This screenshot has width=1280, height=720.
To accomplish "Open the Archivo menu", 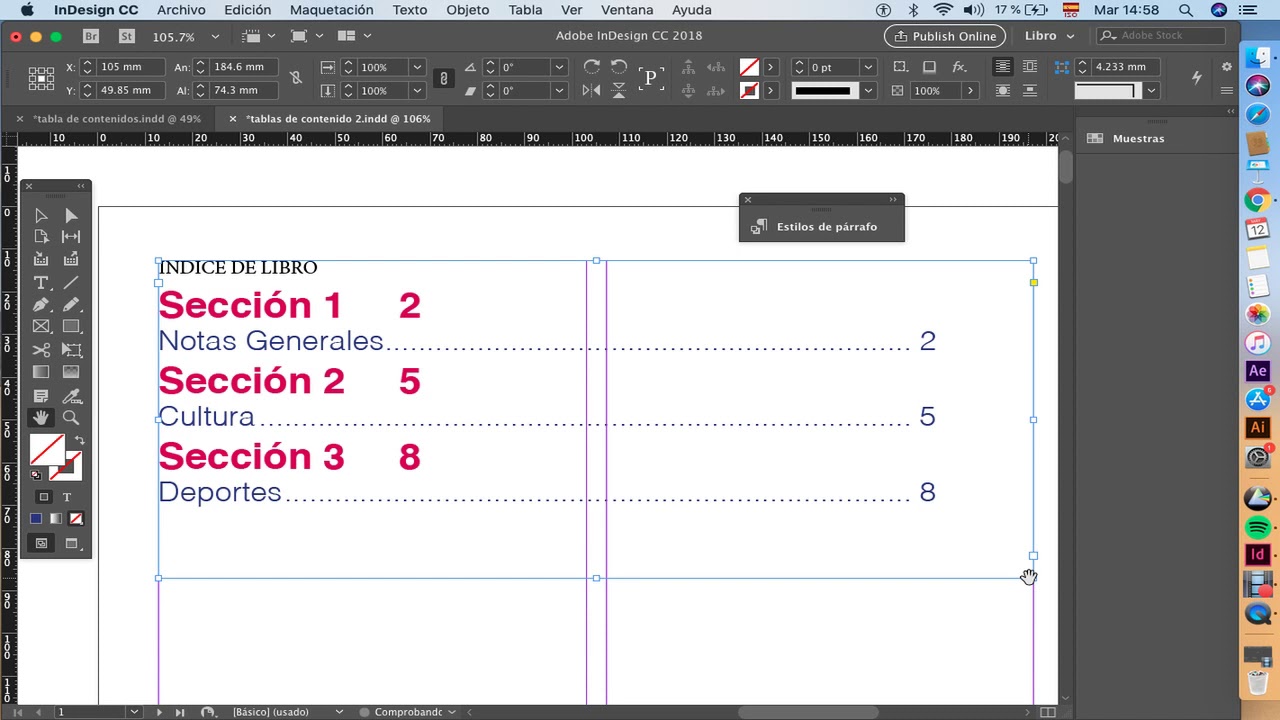I will [x=181, y=10].
